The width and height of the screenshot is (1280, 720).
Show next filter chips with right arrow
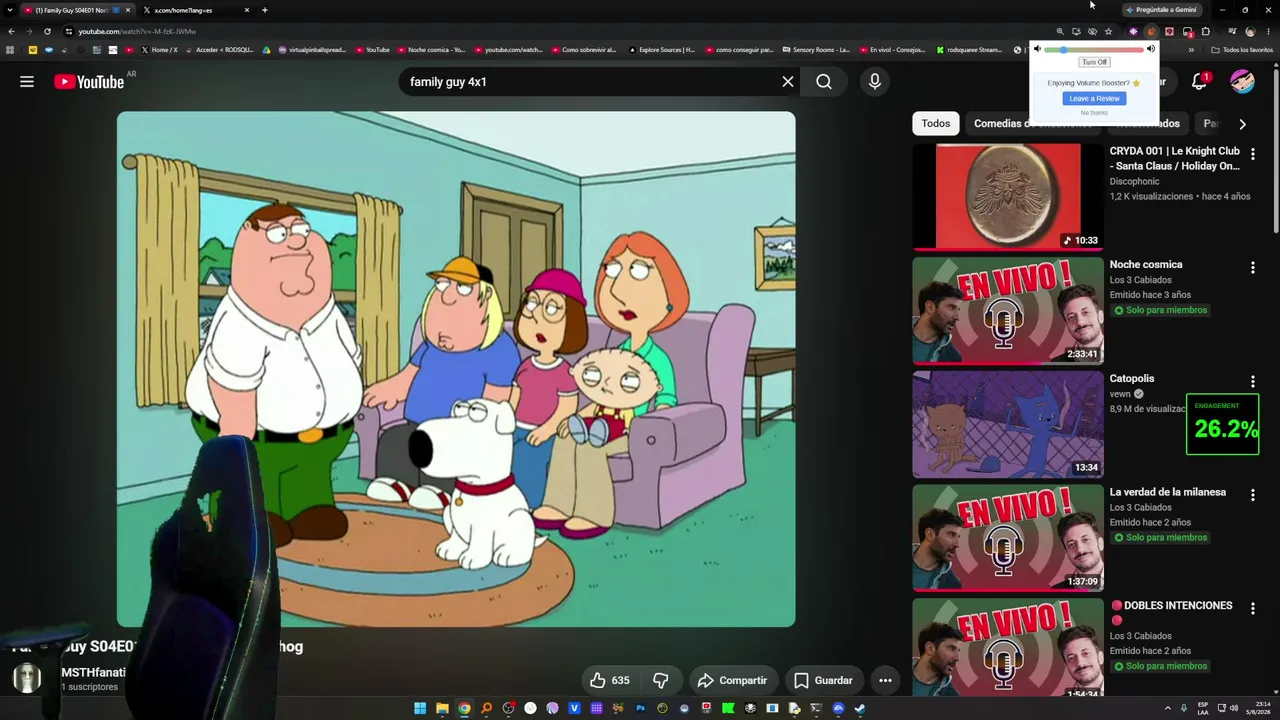[x=1242, y=124]
